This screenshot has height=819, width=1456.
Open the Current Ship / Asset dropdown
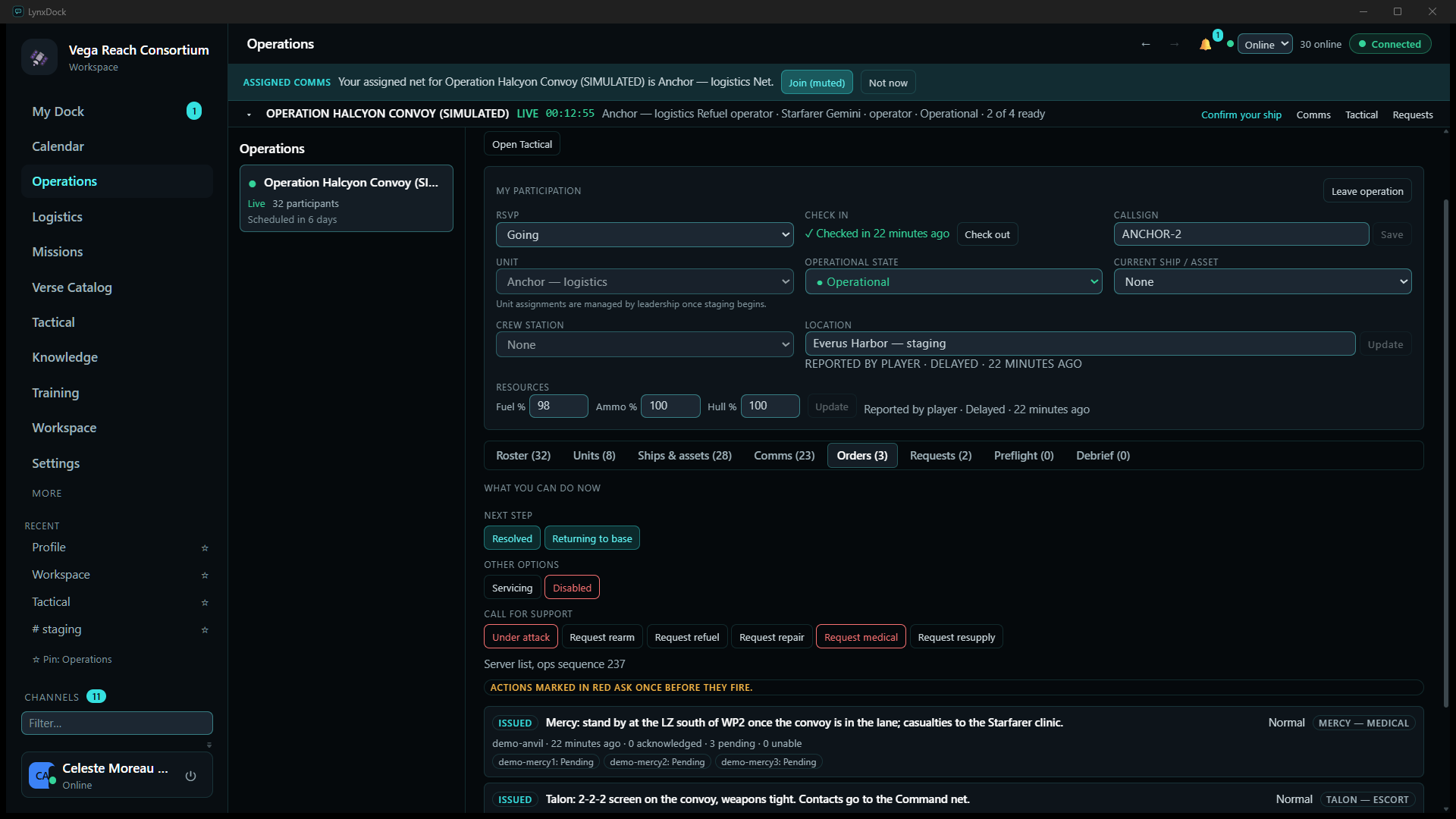pyautogui.click(x=1262, y=281)
